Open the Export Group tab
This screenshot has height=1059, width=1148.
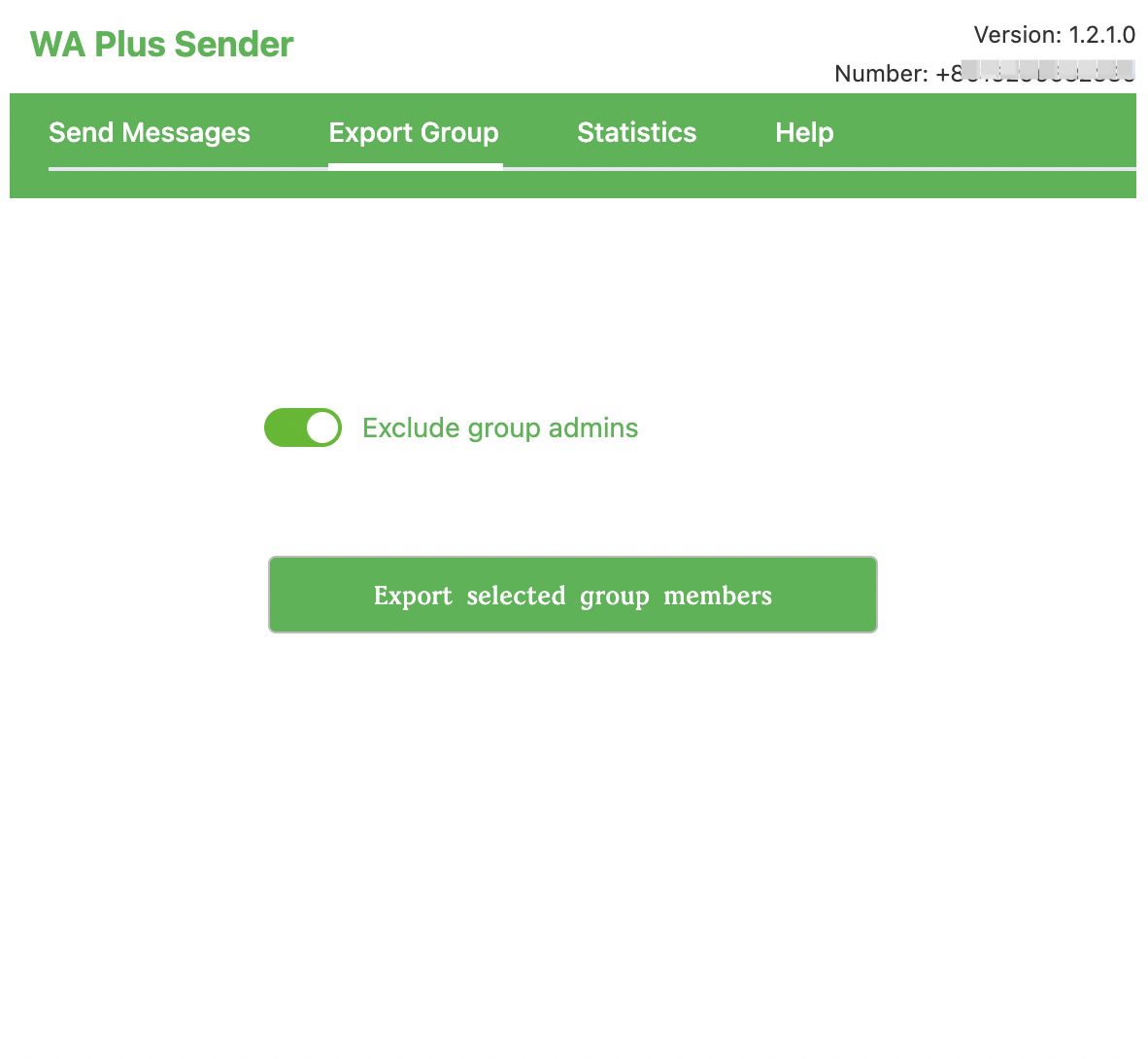click(414, 132)
